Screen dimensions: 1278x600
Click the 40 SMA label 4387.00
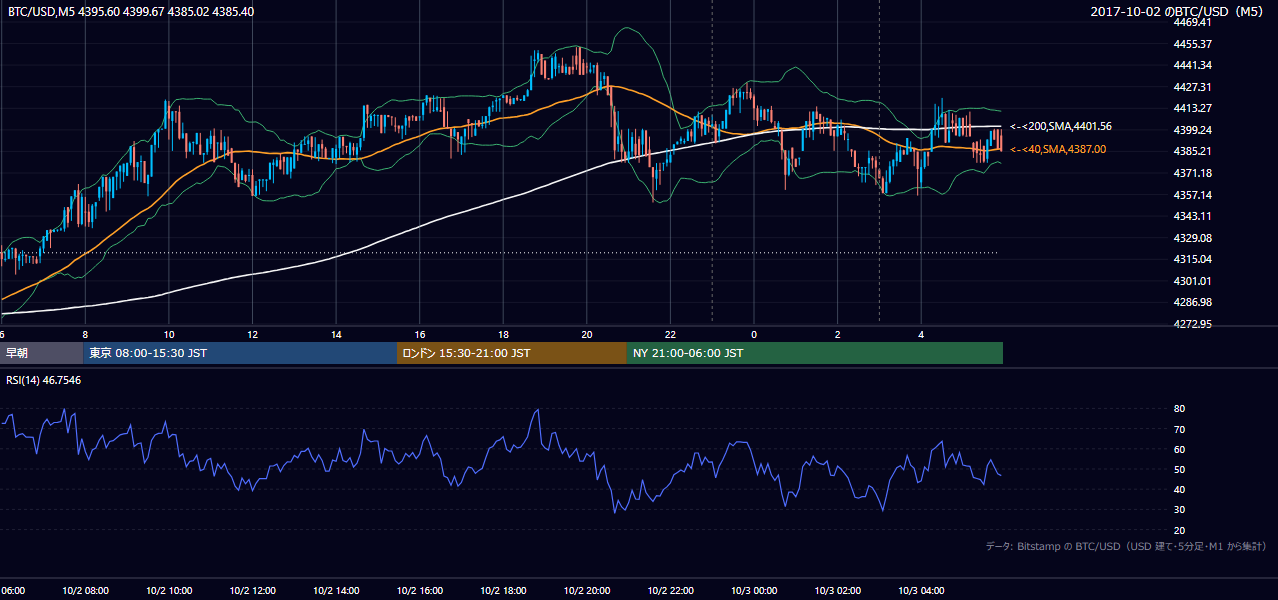tap(1058, 149)
